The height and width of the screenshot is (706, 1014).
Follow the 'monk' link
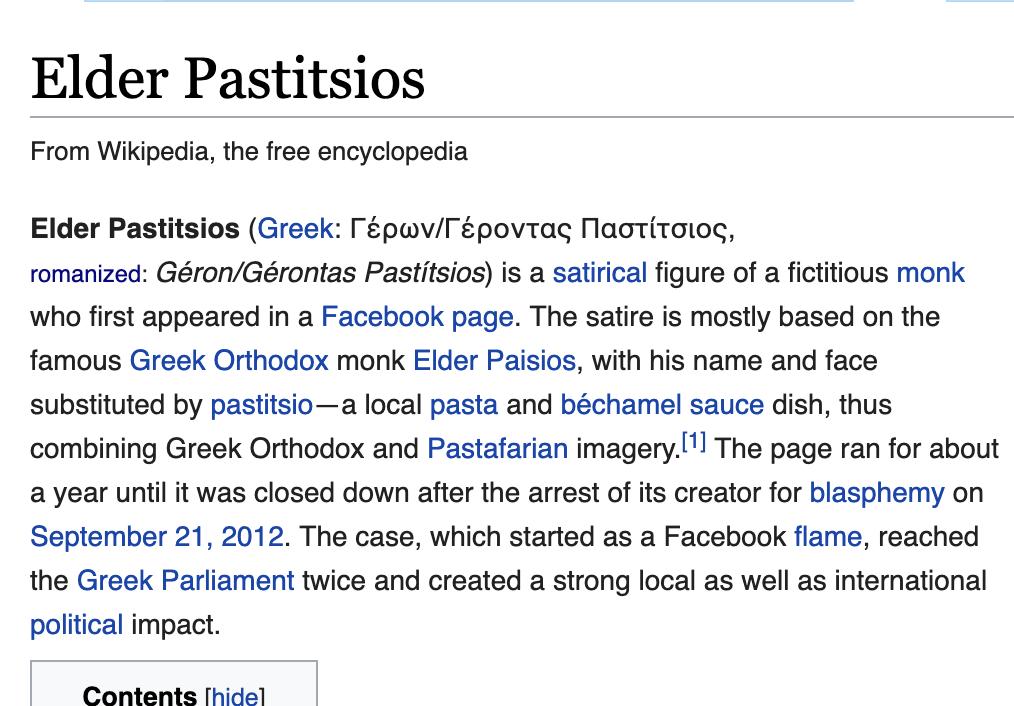pyautogui.click(x=930, y=273)
